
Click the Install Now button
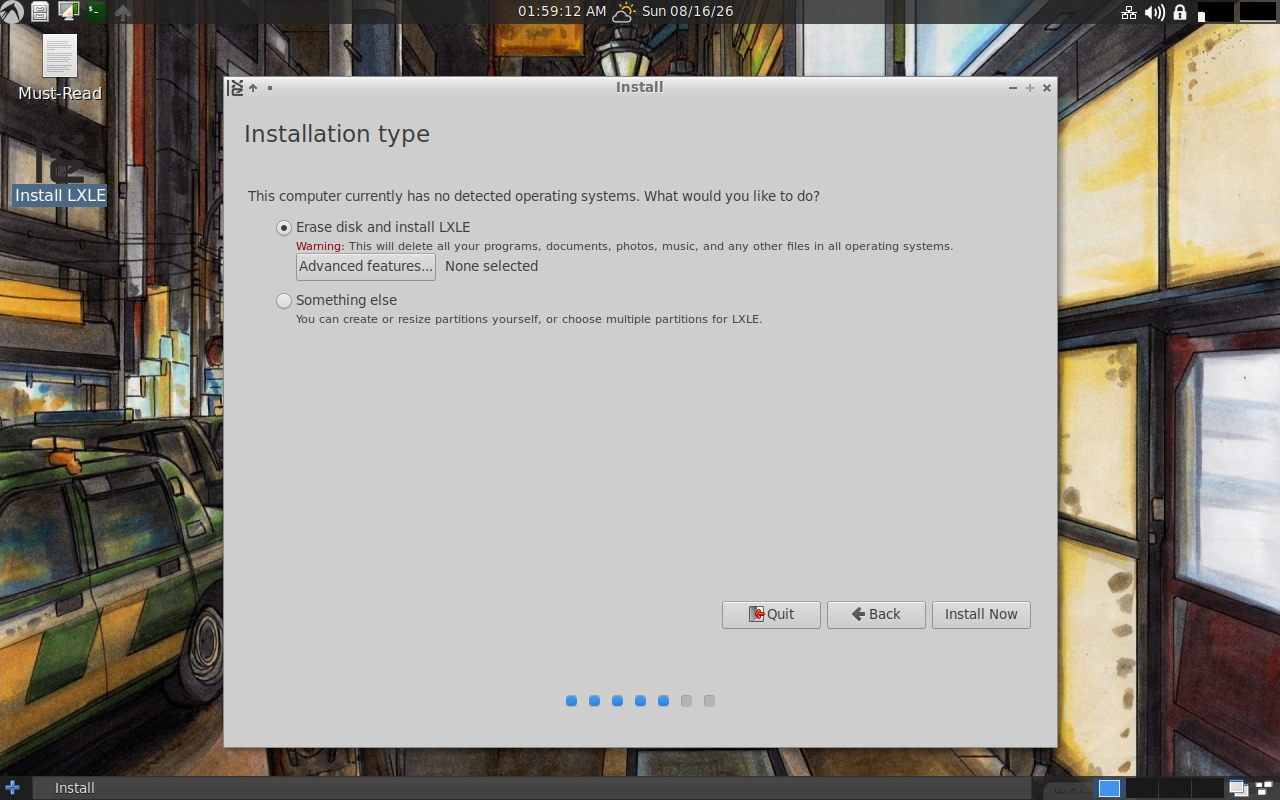coord(981,614)
